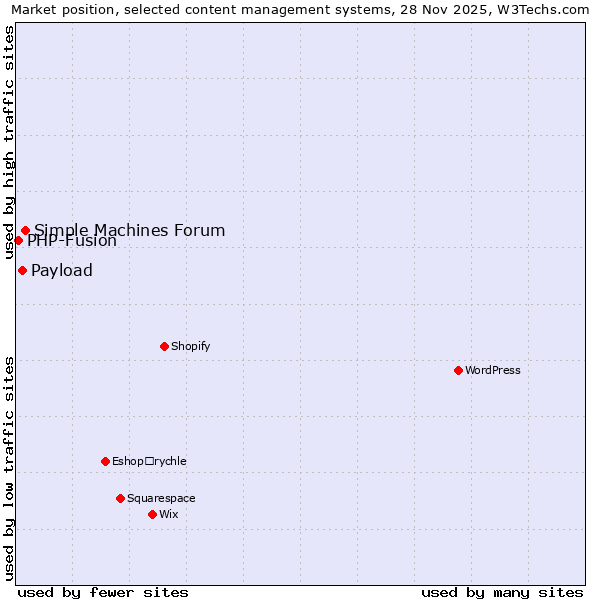Click the Payload red marker
This screenshot has height=600, width=600.
(x=23, y=271)
